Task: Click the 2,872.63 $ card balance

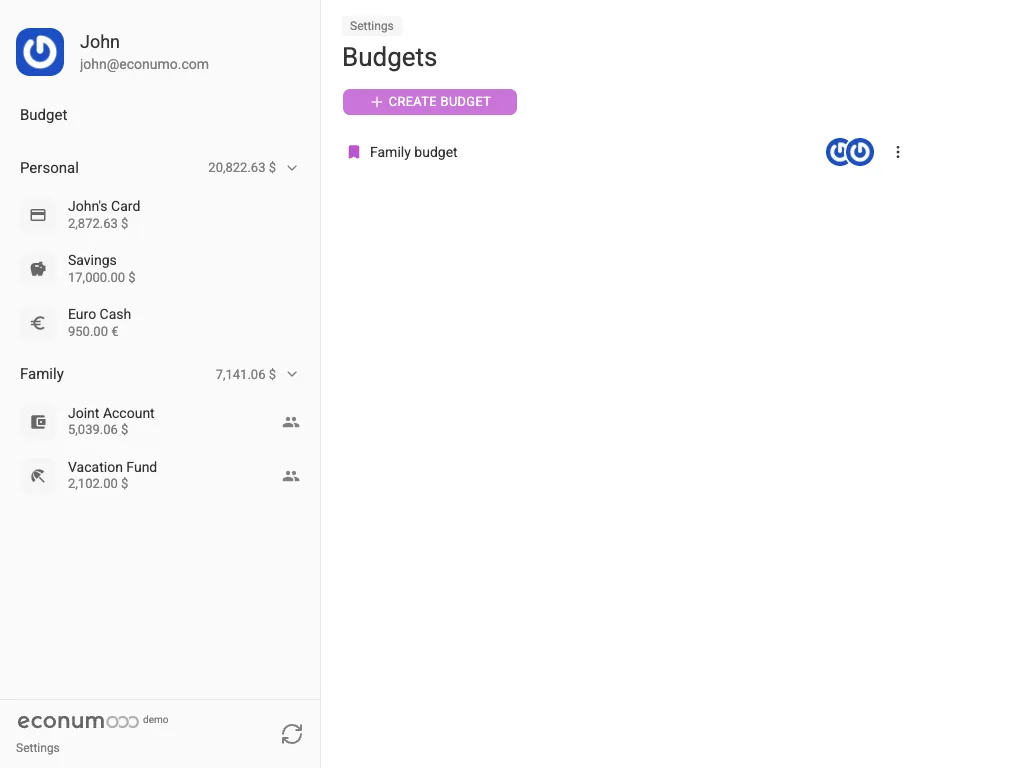Action: [98, 223]
